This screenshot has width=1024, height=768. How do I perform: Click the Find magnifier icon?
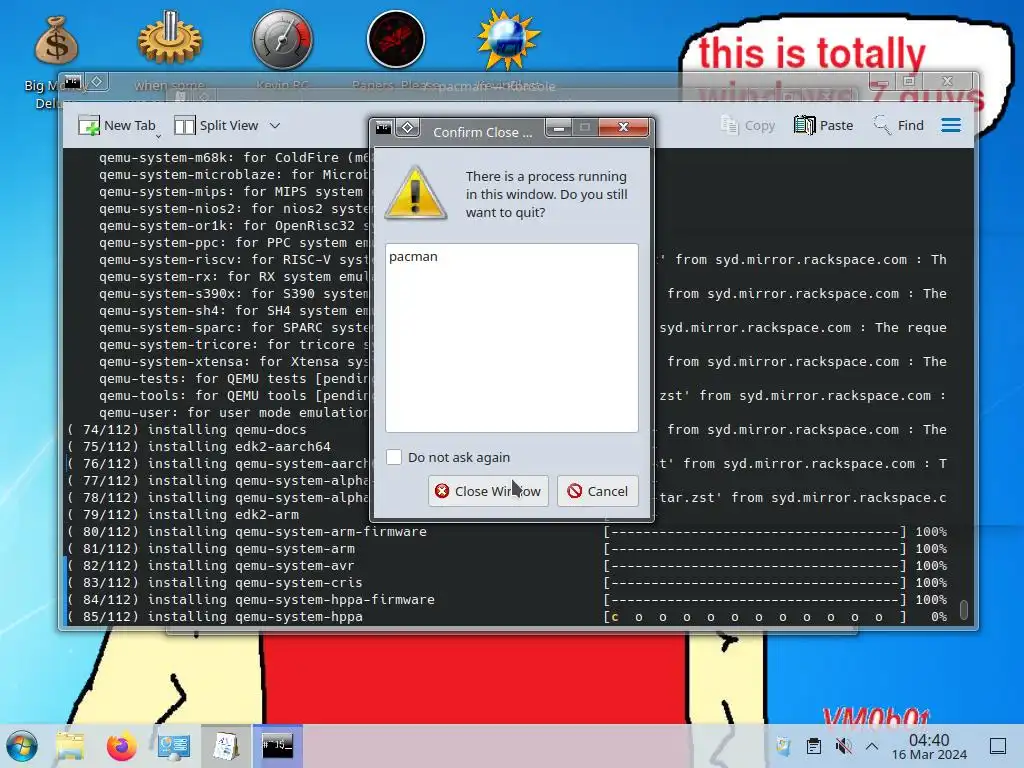(882, 125)
